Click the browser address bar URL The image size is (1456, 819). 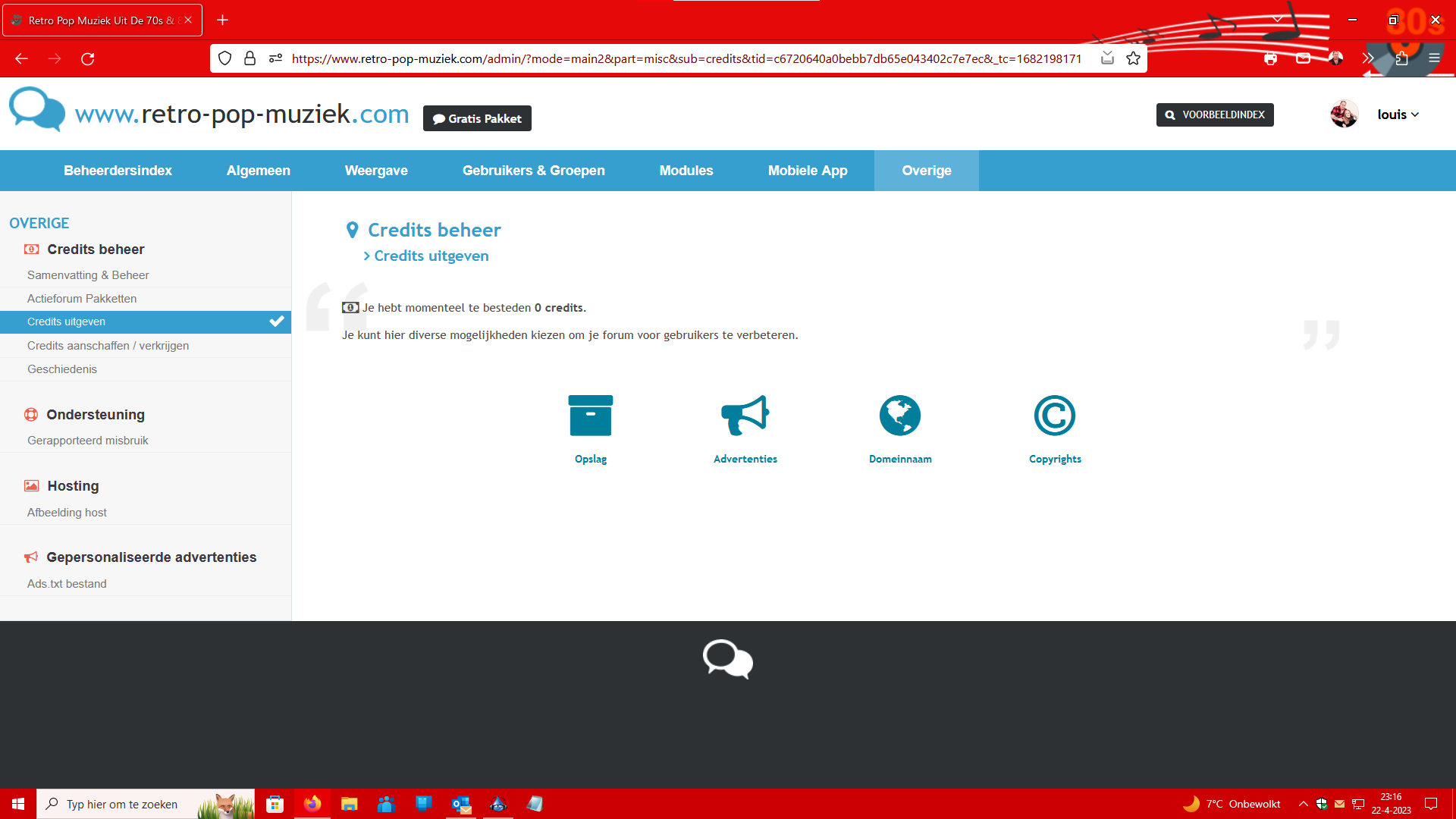click(686, 58)
